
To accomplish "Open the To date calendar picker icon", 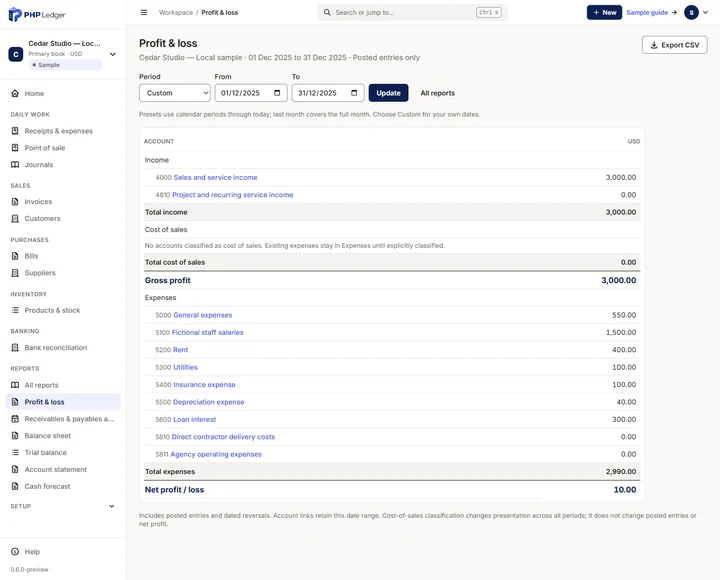I will point(354,93).
